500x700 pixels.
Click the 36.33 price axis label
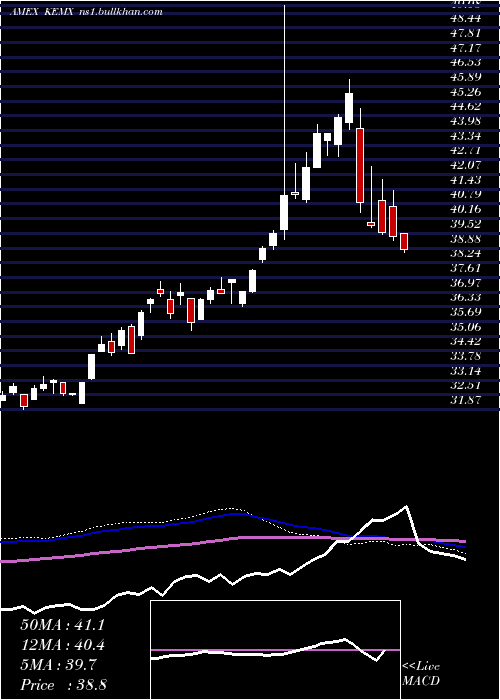click(x=466, y=298)
